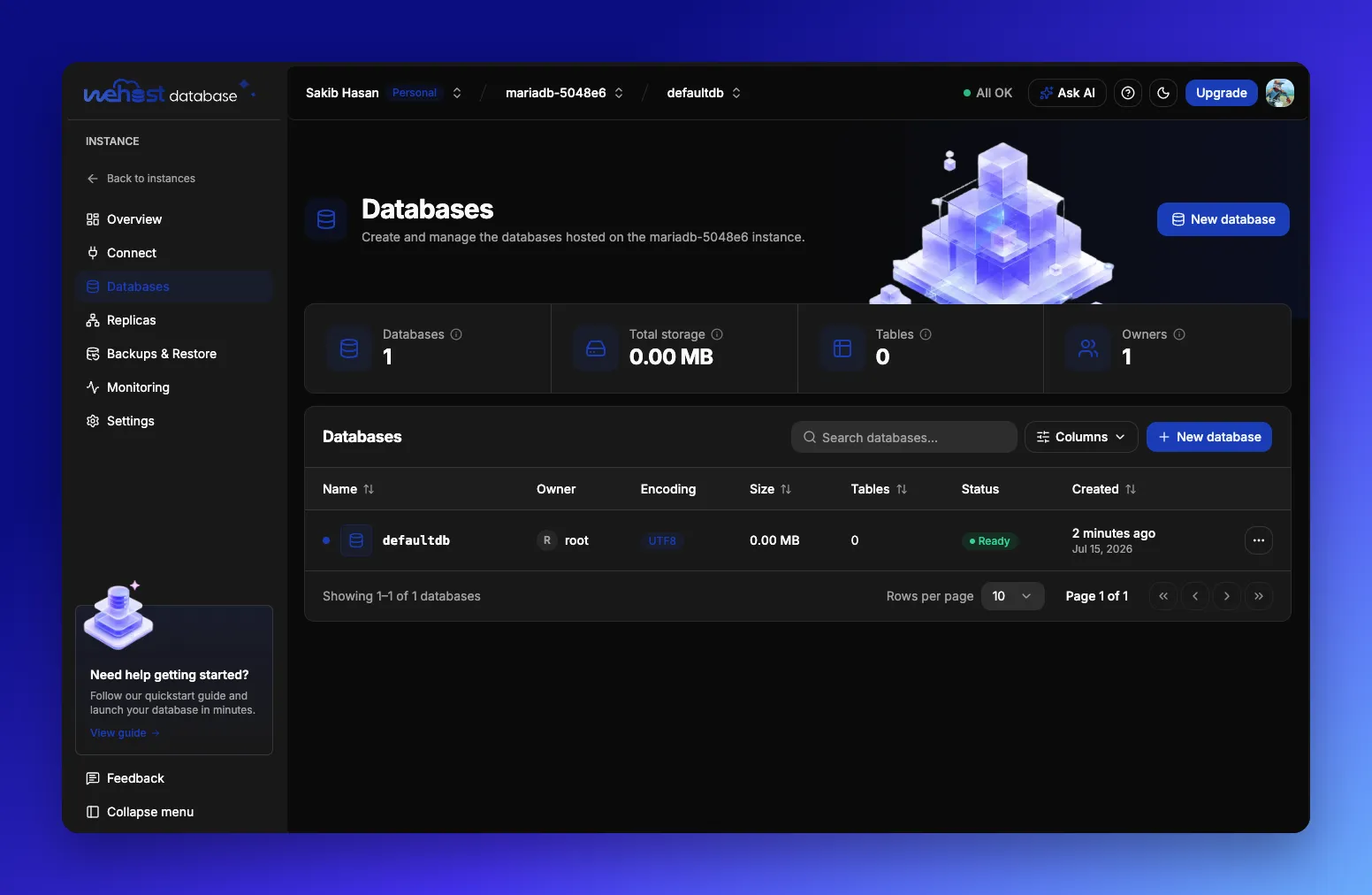Click info icon next to Total storage
Viewport: 1372px width, 895px height.
pyautogui.click(x=717, y=334)
